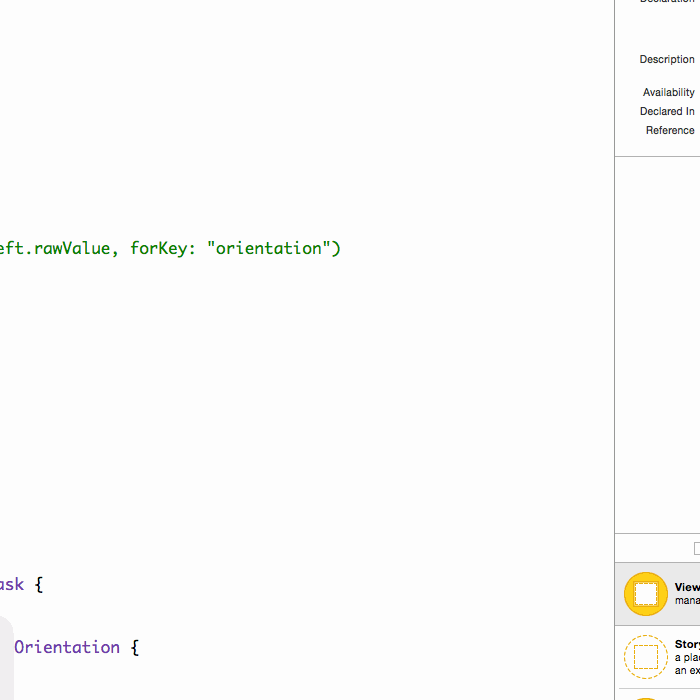This screenshot has height=700, width=700.
Task: Click the opening brace after Orientation
Action: (134, 647)
